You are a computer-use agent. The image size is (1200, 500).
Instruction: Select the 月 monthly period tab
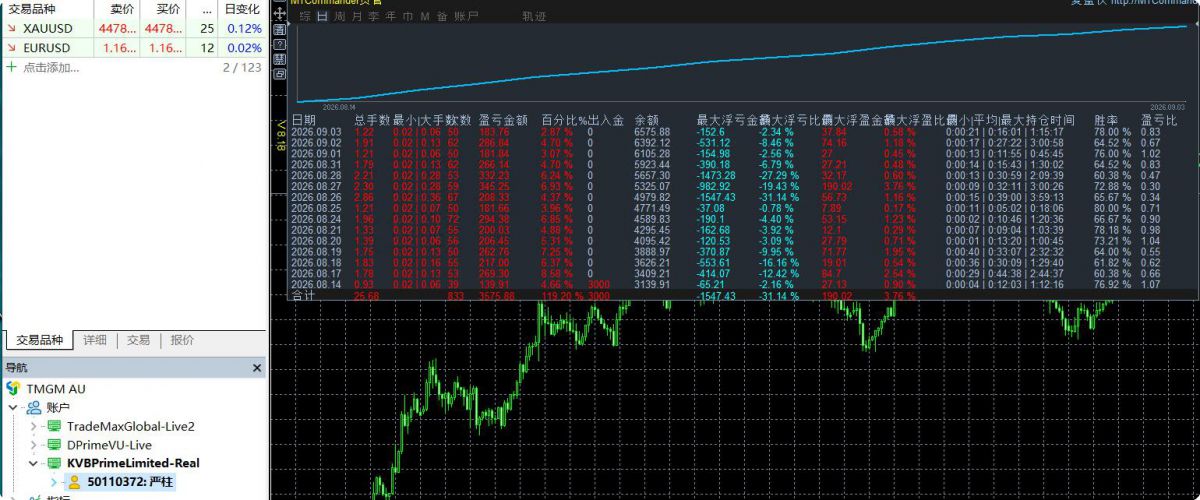[357, 17]
